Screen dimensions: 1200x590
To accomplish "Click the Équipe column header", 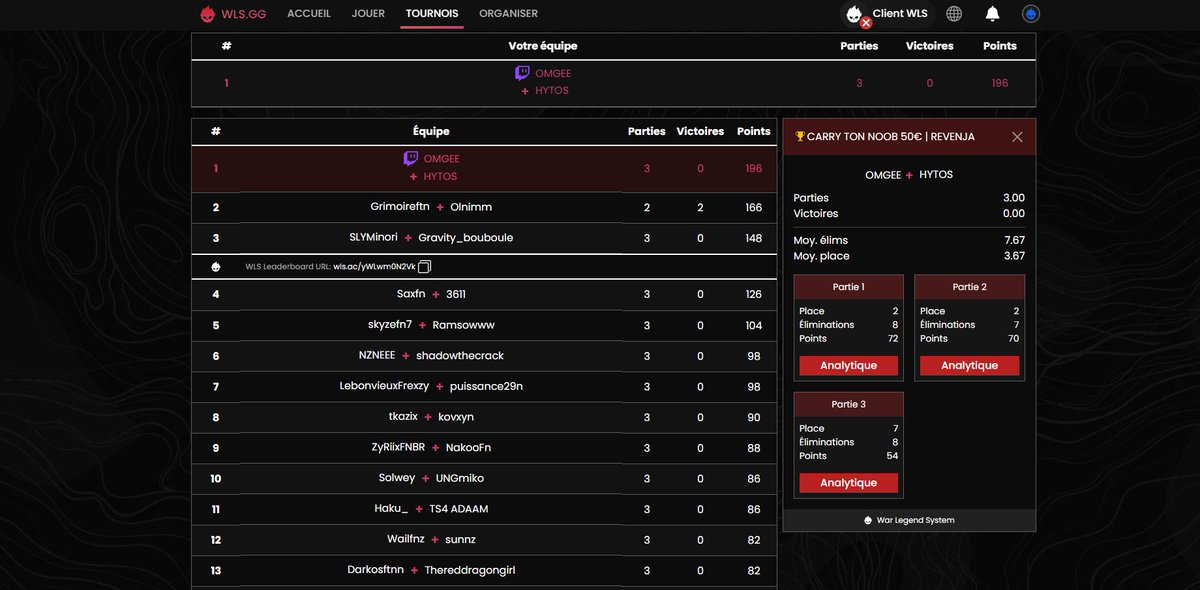I will coord(431,131).
